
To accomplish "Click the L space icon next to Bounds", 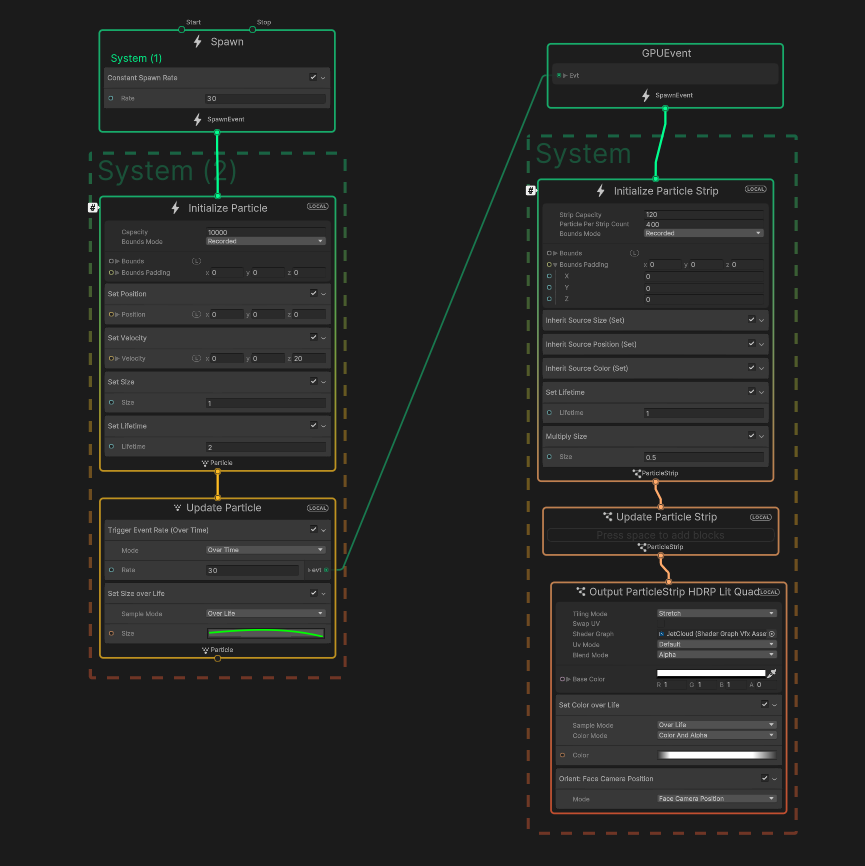I will coord(196,261).
